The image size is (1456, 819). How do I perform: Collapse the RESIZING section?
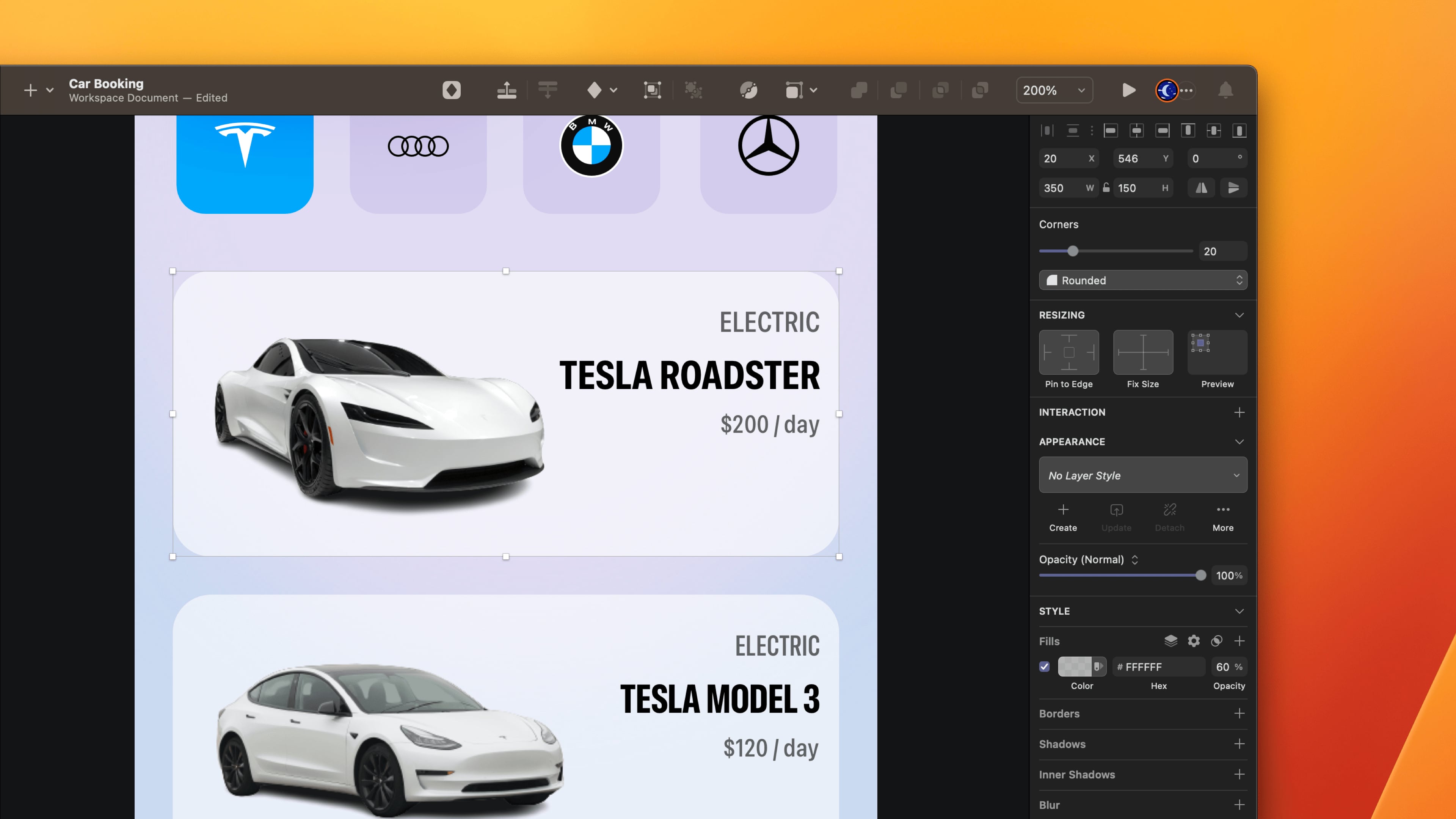point(1239,315)
